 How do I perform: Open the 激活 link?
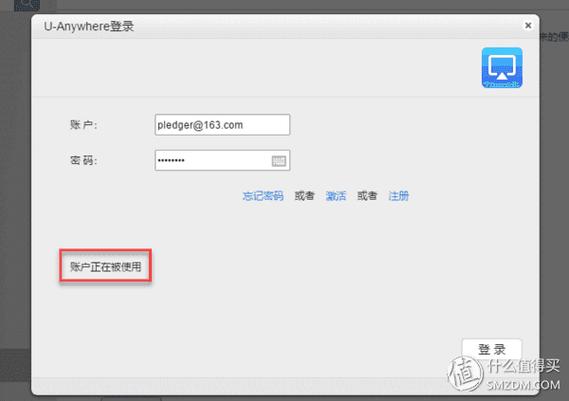(x=336, y=196)
